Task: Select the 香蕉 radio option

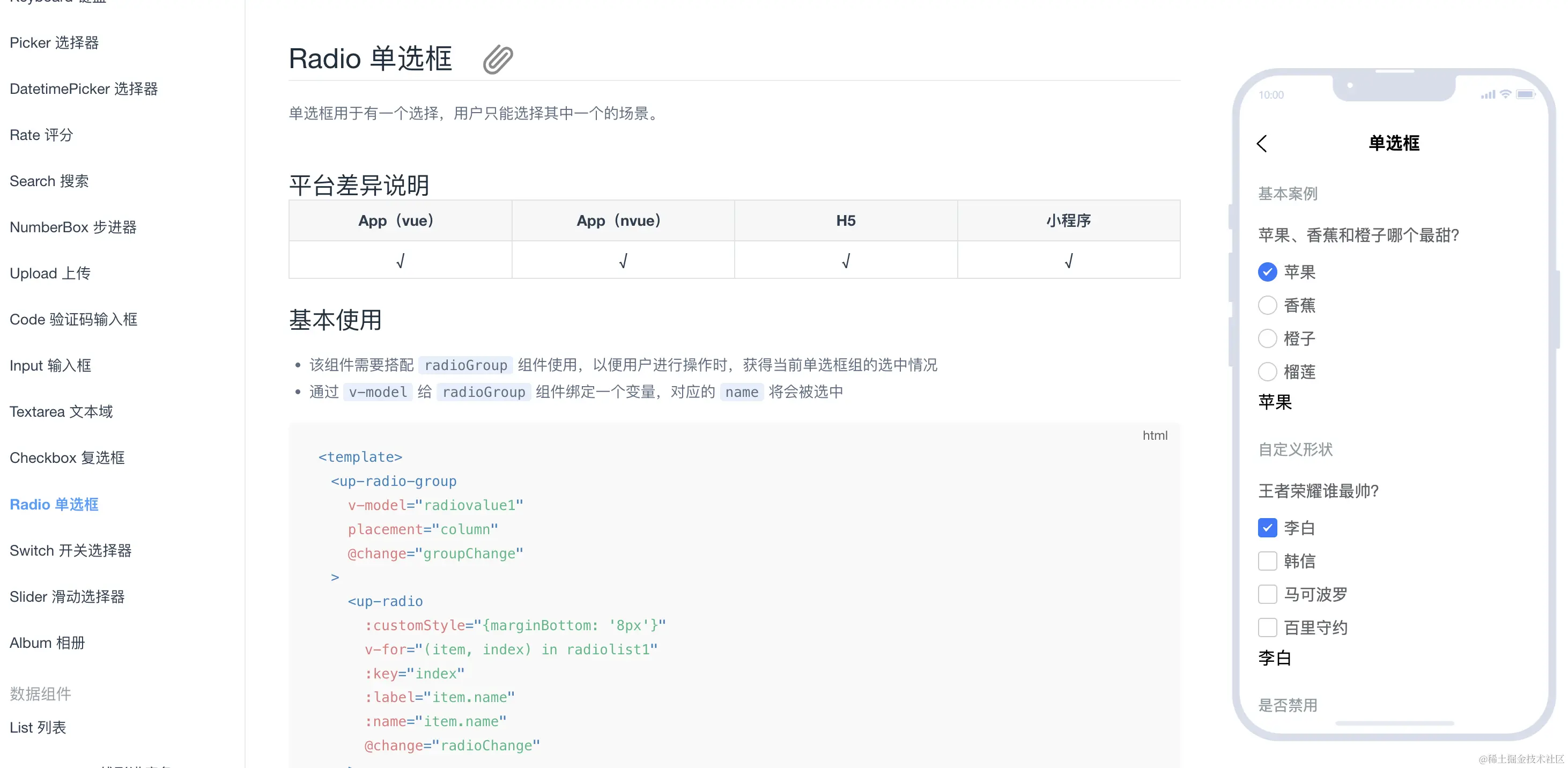Action: pyautogui.click(x=1267, y=306)
